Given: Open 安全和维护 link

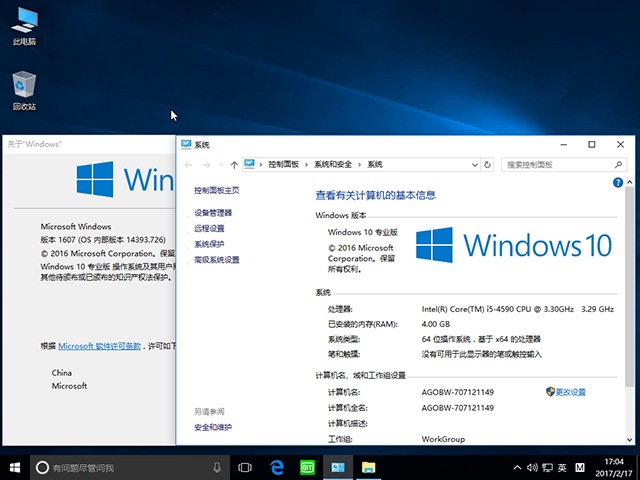Looking at the screenshot, I should point(213,427).
